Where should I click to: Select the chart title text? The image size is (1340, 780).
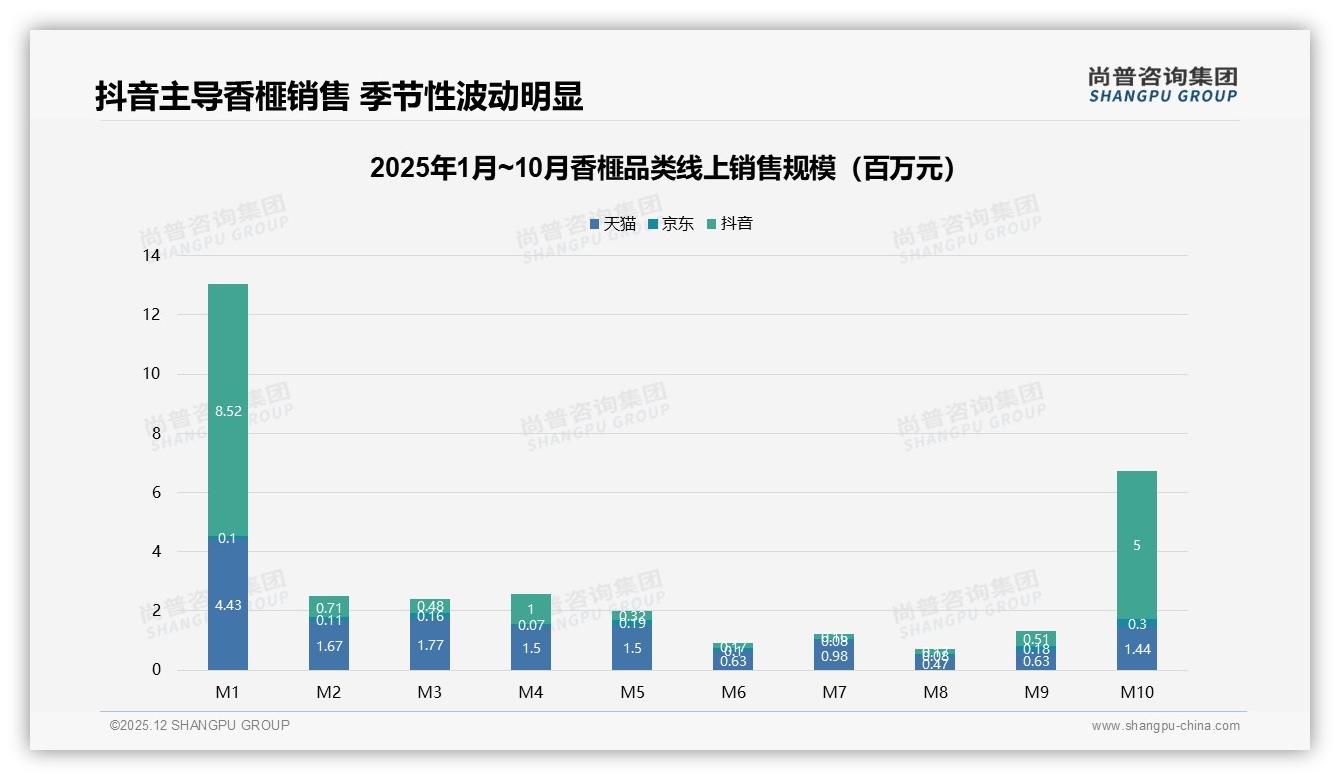coord(667,168)
